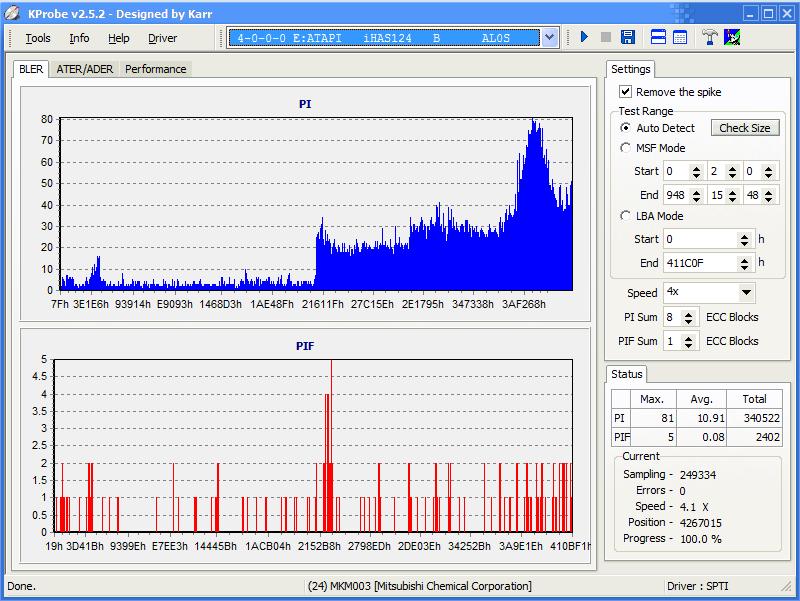Select the LBA Mode radio button

pyautogui.click(x=626, y=216)
